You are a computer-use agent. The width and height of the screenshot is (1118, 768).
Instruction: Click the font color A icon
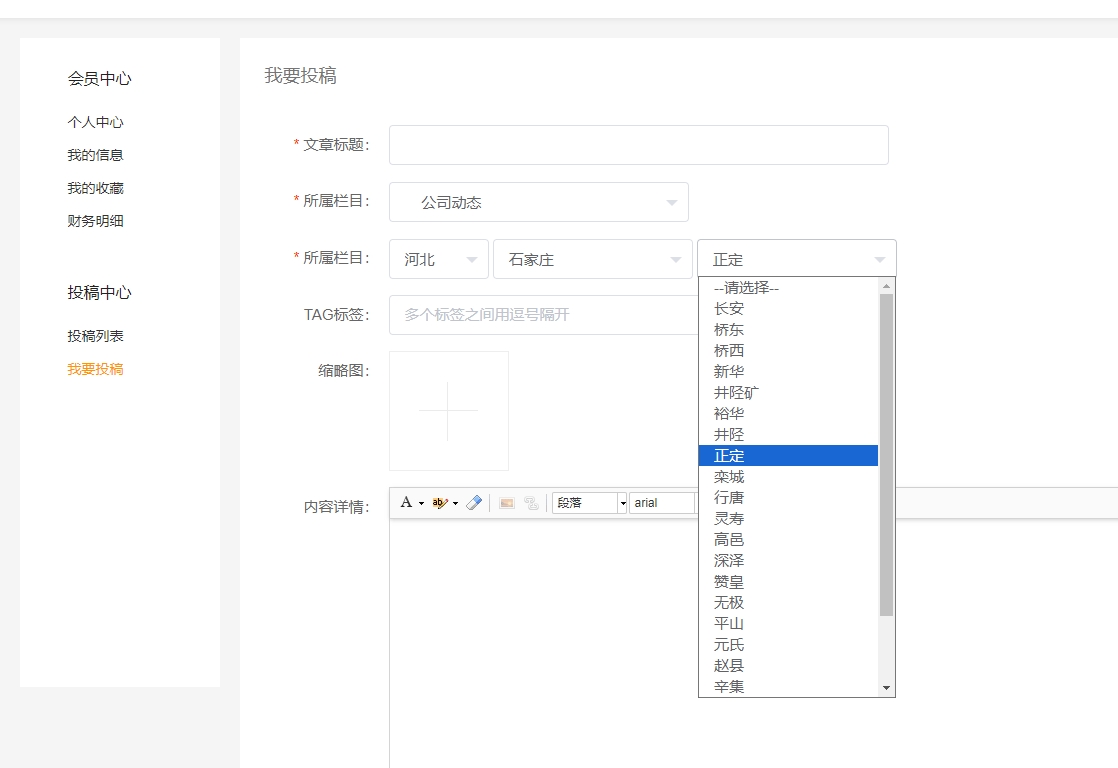pos(406,502)
